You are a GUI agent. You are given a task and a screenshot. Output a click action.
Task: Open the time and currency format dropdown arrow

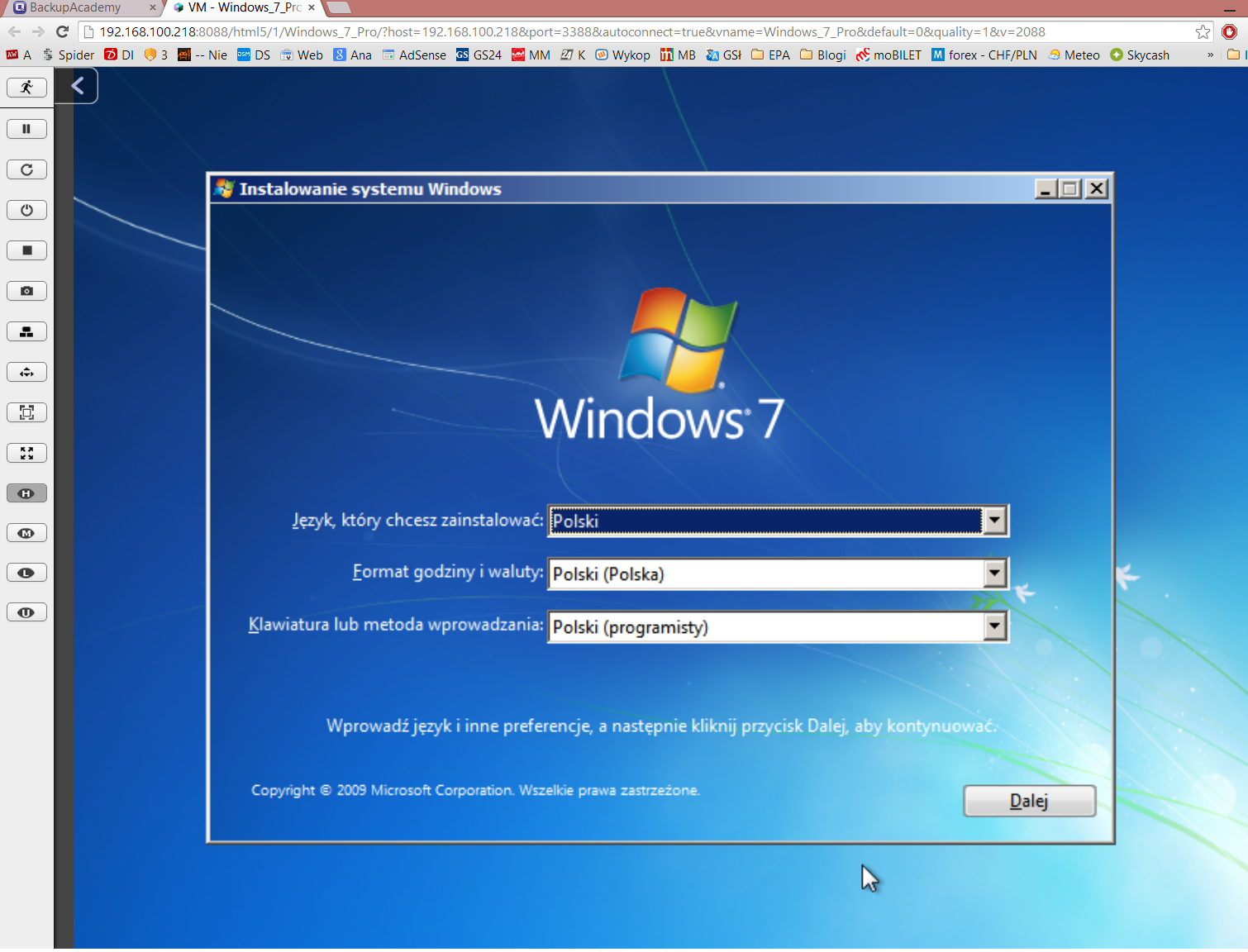(x=995, y=574)
